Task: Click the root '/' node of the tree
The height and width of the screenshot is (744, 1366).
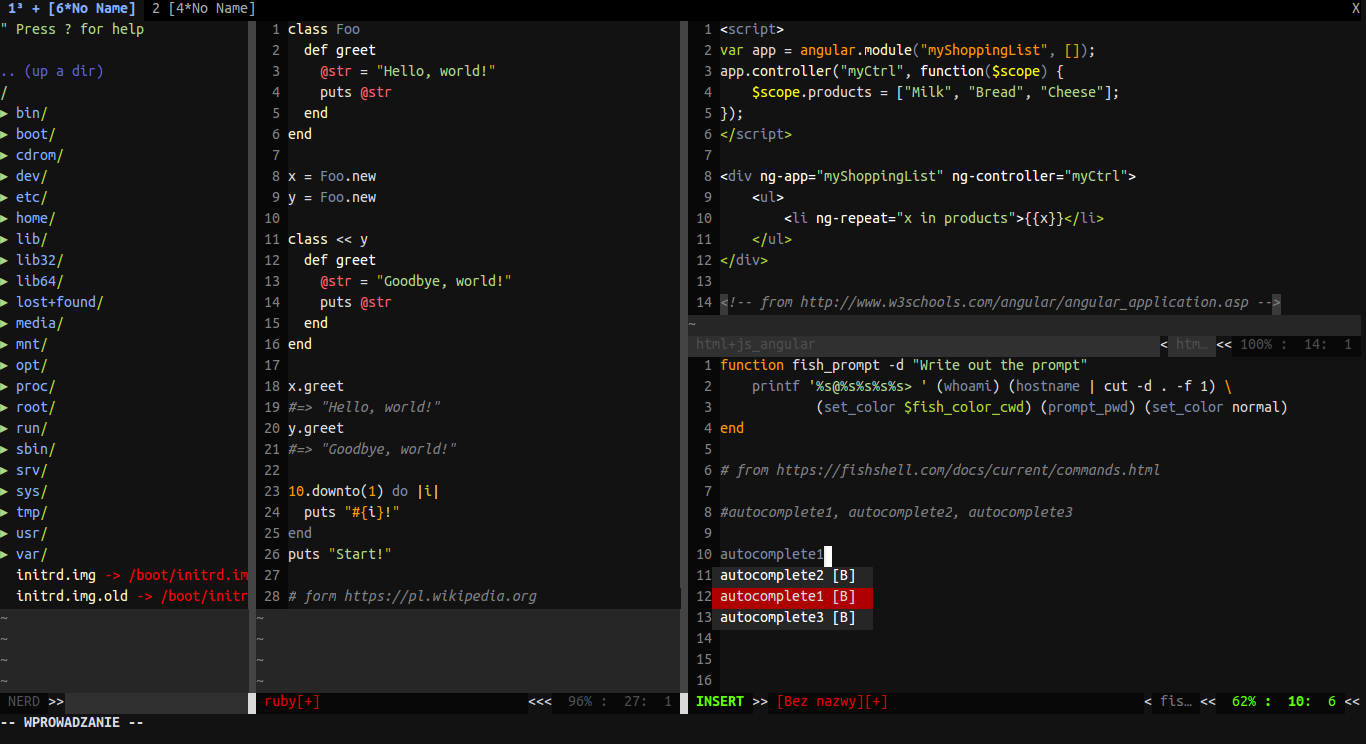Action: pos(4,92)
